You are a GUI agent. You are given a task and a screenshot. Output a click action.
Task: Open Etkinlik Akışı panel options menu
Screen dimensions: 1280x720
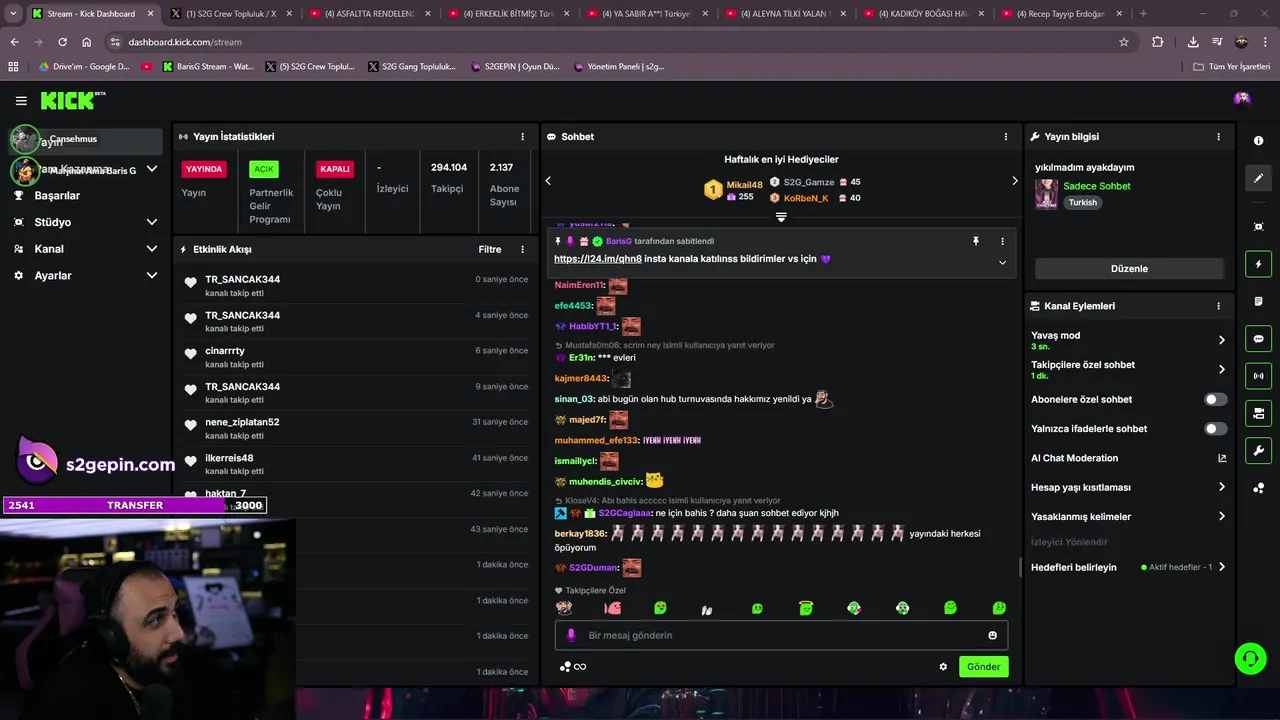[522, 249]
